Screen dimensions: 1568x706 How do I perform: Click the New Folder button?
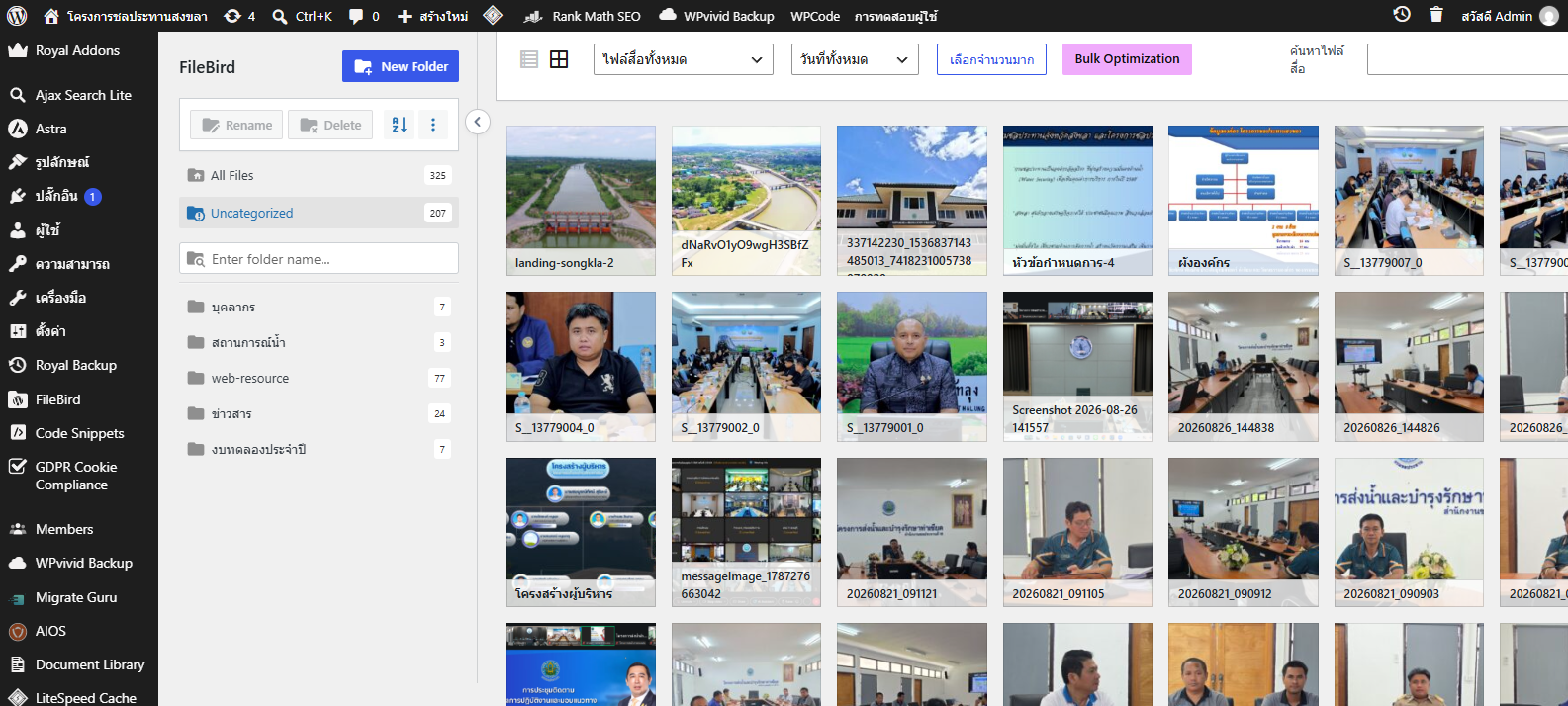point(401,66)
